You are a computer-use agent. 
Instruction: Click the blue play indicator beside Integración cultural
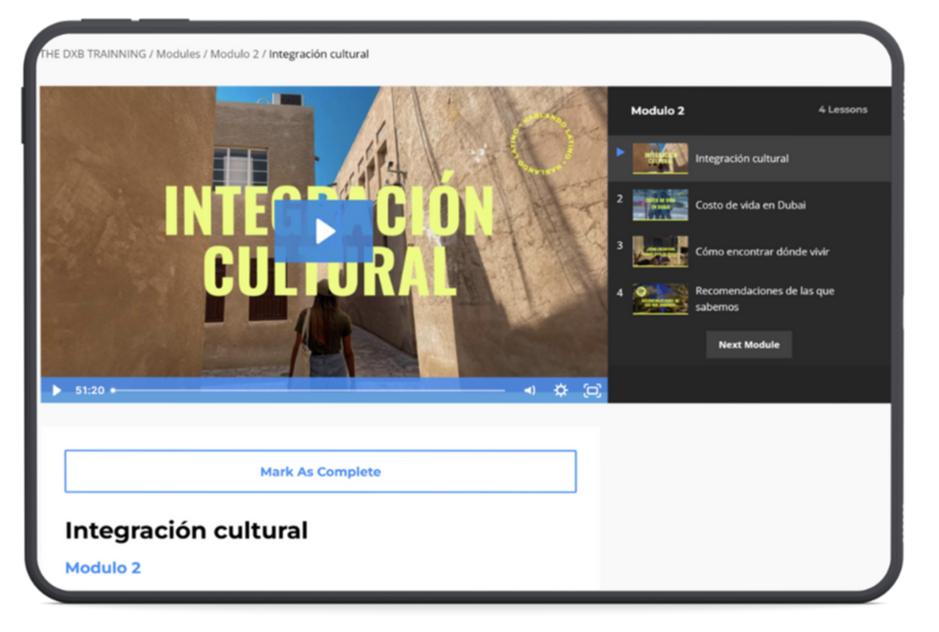tap(620, 152)
